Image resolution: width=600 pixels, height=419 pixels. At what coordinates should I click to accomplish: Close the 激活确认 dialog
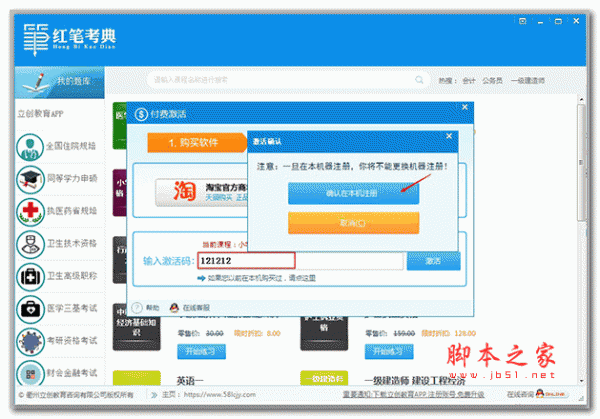click(x=449, y=136)
